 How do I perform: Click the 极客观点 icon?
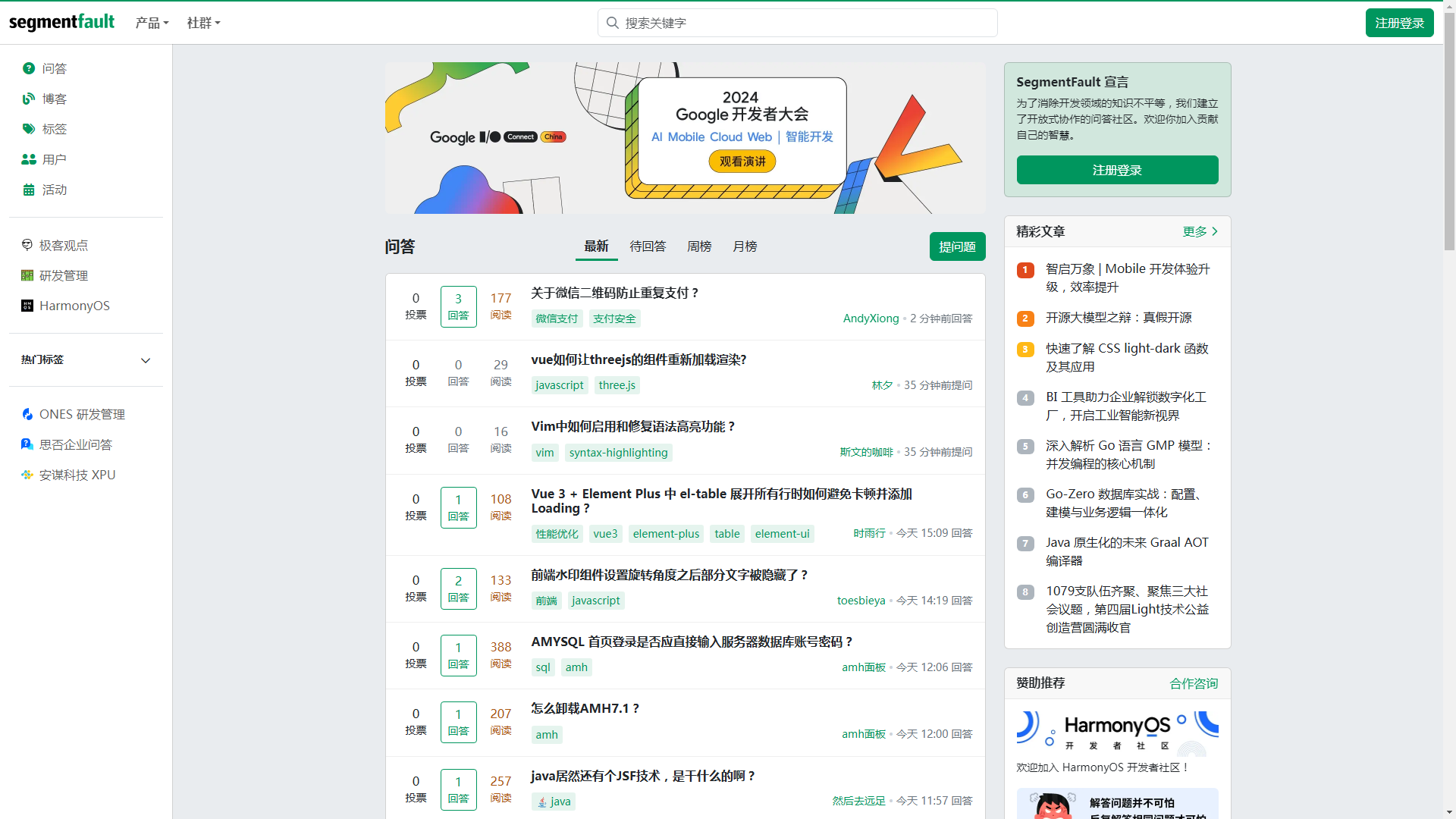(x=27, y=245)
